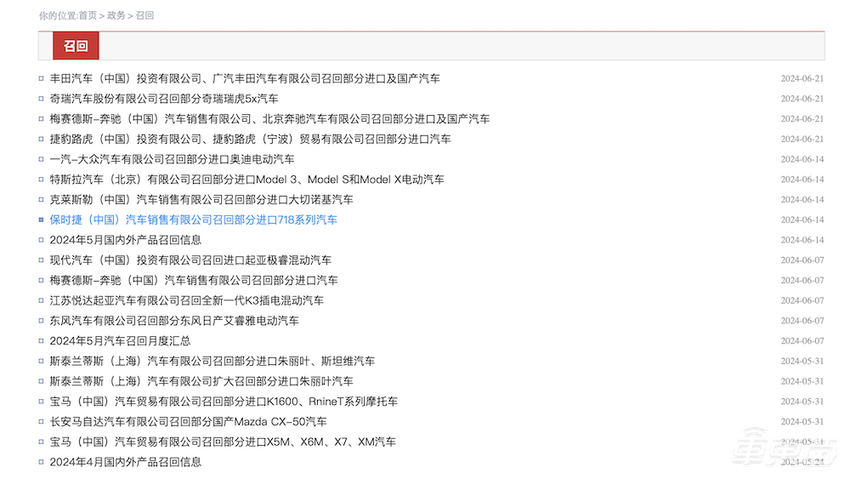Open BMW K1600 and RnineT motorcycle recall
850x479 pixels.
(x=223, y=402)
